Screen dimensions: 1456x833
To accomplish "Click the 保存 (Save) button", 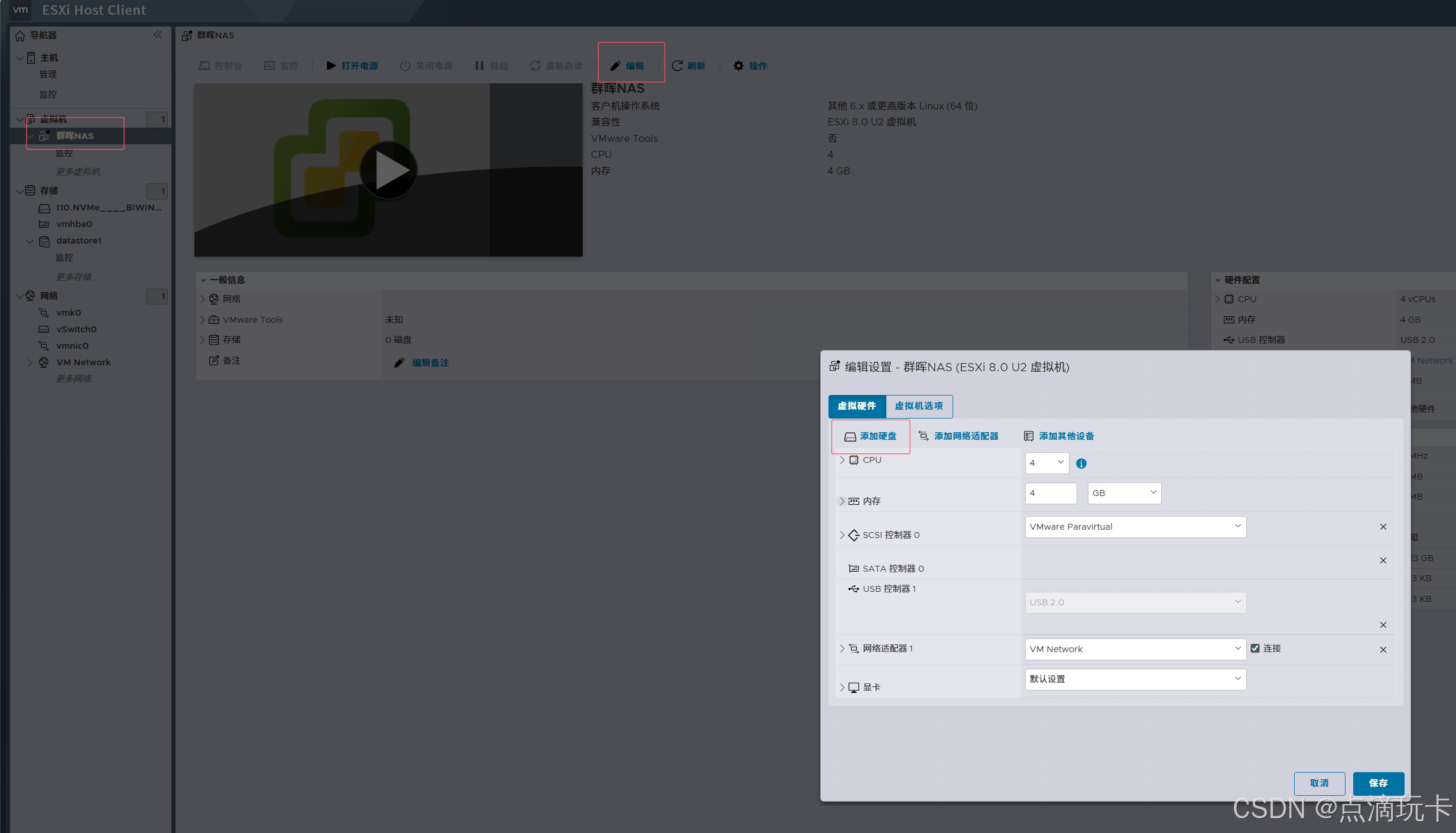I will pyautogui.click(x=1378, y=783).
